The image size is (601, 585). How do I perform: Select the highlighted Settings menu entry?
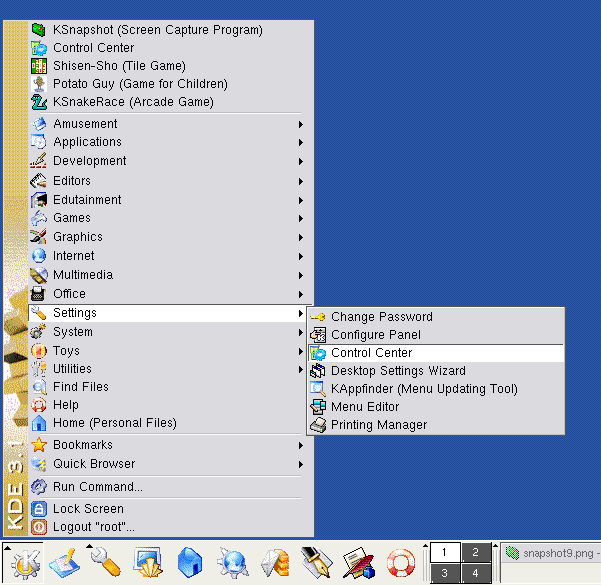click(167, 313)
